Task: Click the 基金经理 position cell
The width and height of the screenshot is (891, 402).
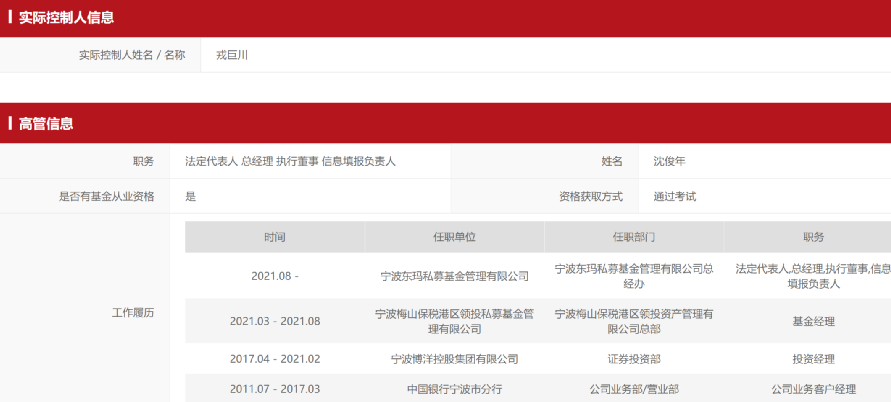Action: [x=813, y=321]
